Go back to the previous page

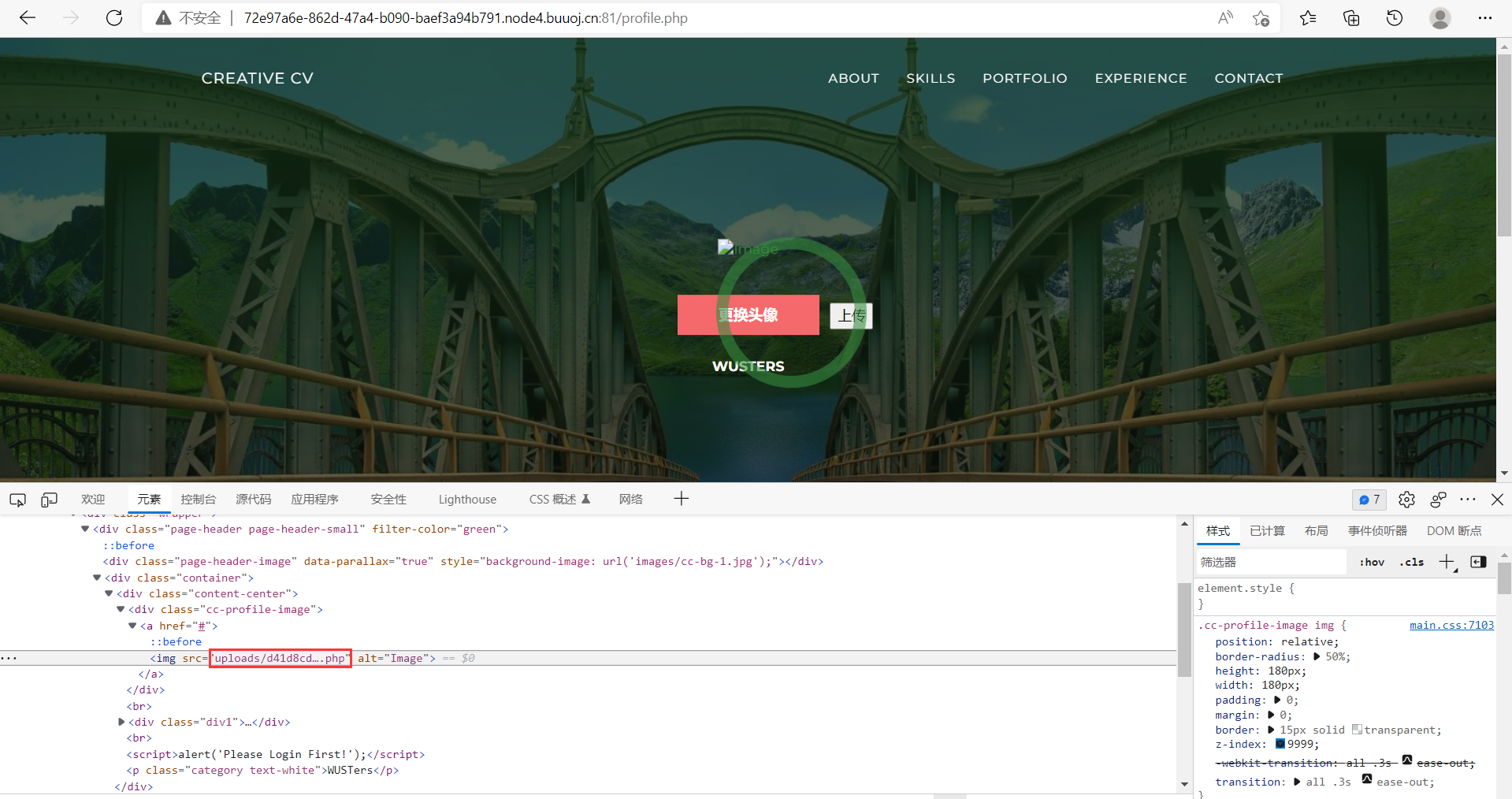28,18
